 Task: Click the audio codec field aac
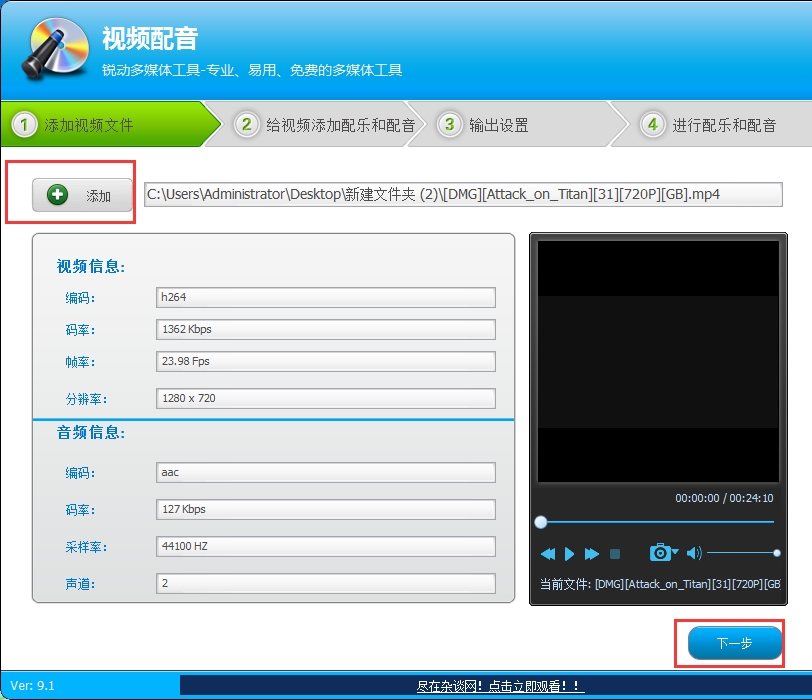click(x=326, y=472)
